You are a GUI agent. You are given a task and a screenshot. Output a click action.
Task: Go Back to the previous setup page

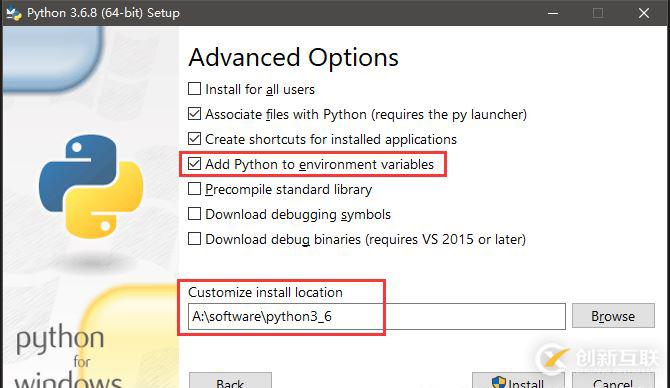tap(230, 381)
